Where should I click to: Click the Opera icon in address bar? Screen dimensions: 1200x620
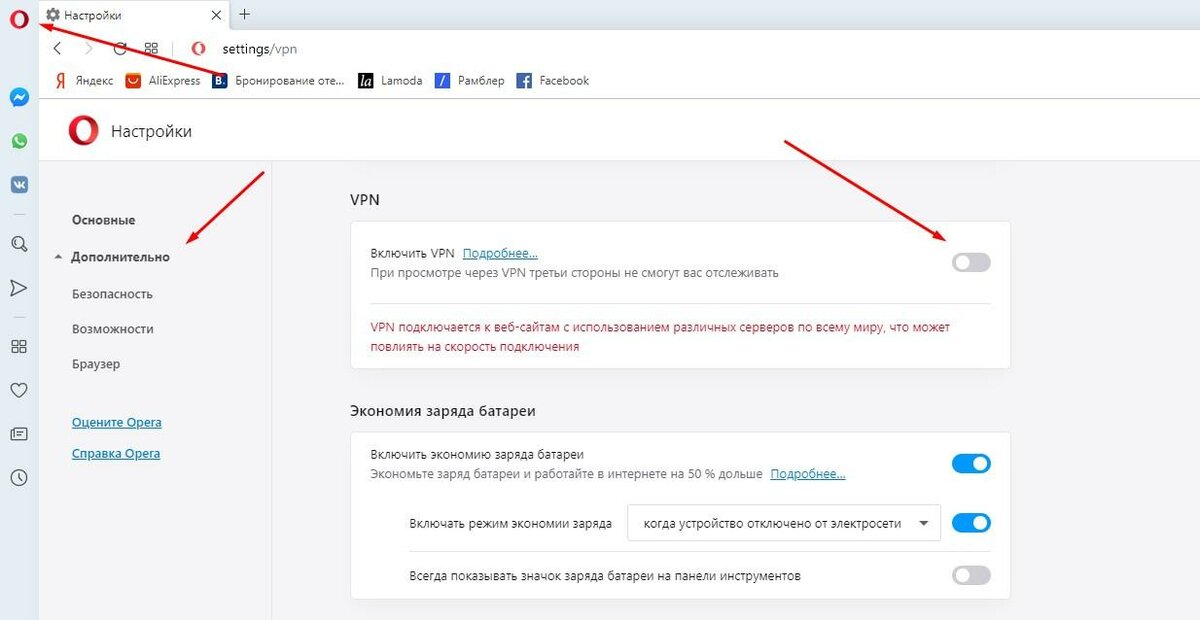198,48
